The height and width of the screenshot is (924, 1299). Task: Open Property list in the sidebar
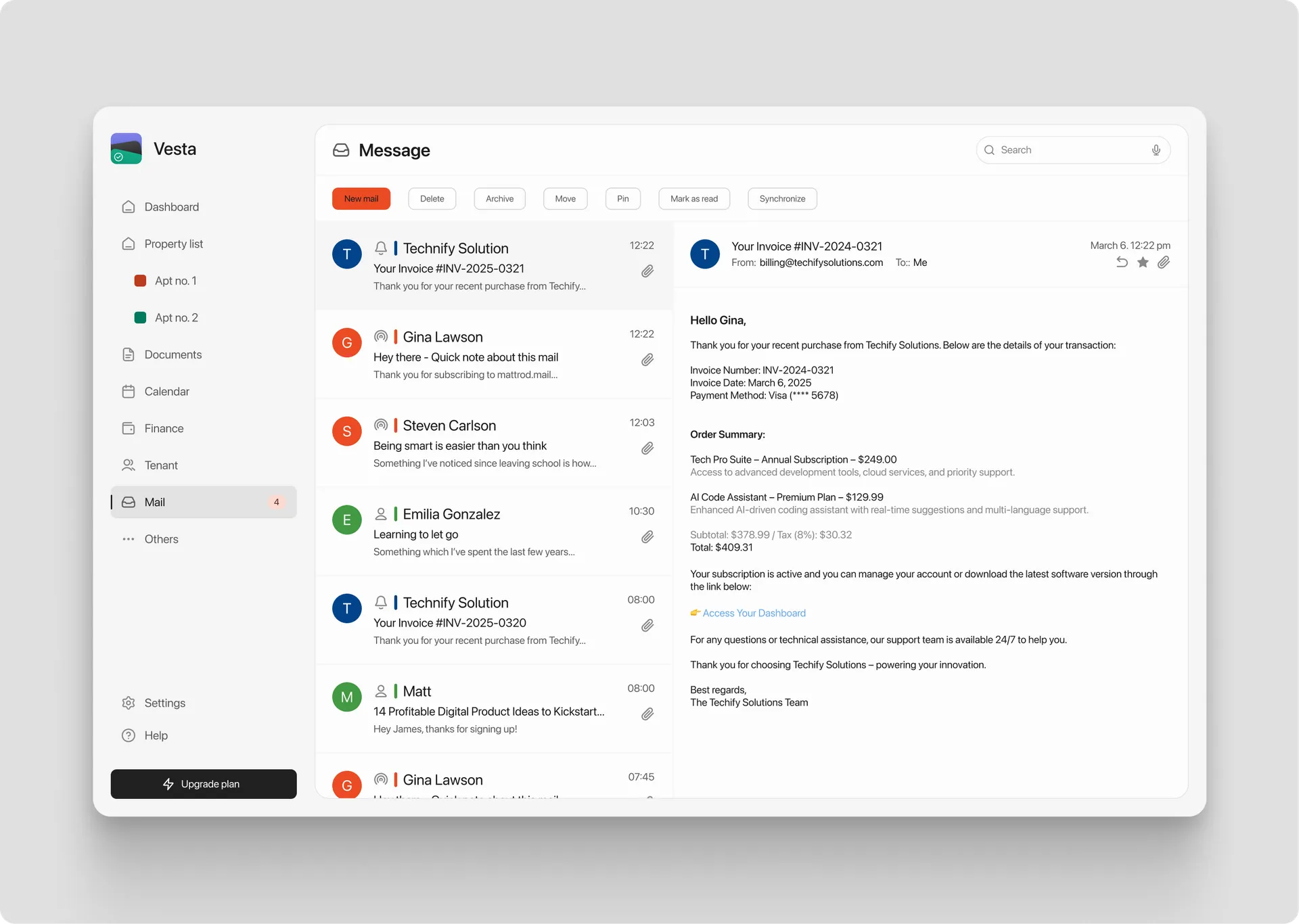[204, 244]
